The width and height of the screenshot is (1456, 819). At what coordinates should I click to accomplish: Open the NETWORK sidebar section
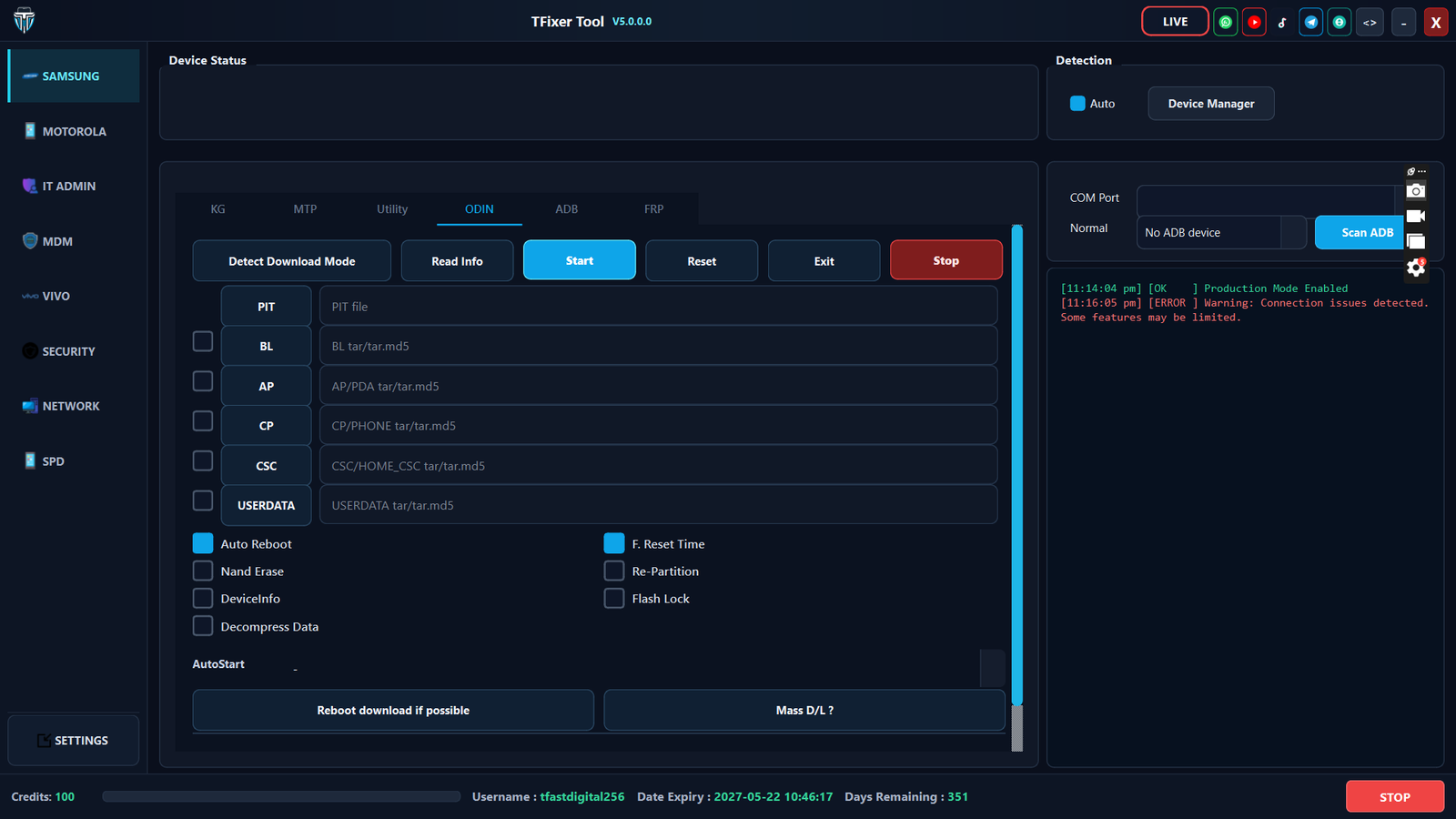(x=74, y=406)
